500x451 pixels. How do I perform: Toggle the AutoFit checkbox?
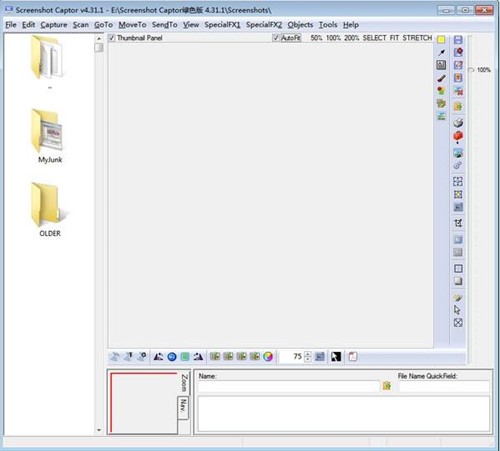click(x=276, y=38)
